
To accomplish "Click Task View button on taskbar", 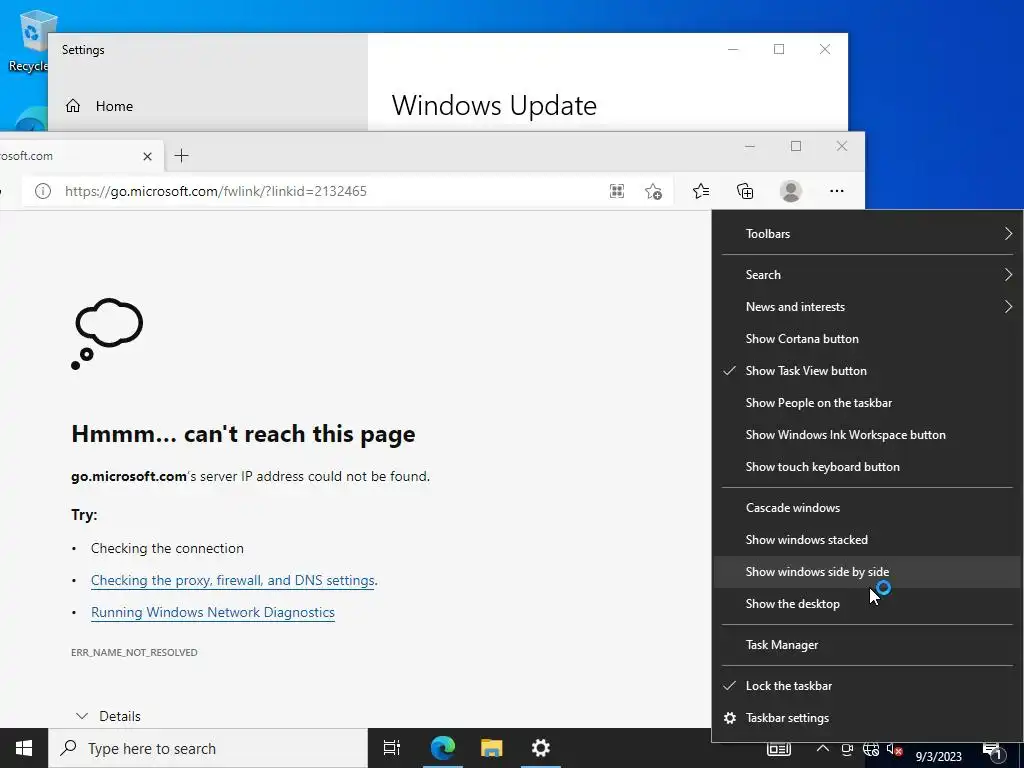I will (x=392, y=748).
